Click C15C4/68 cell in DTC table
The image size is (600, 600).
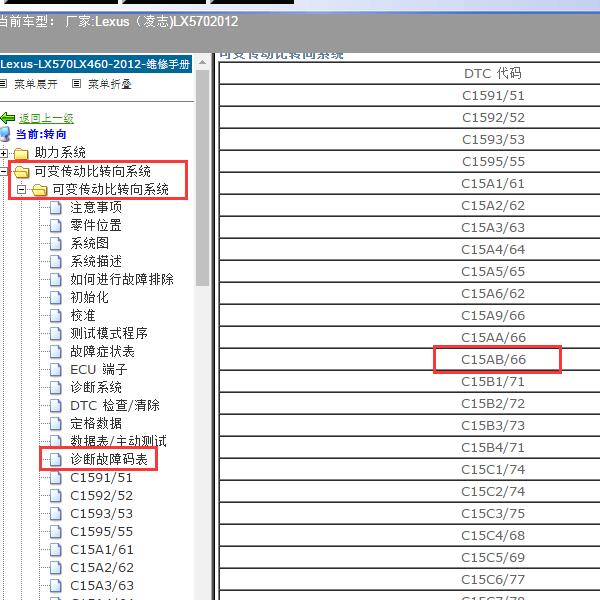pos(493,535)
